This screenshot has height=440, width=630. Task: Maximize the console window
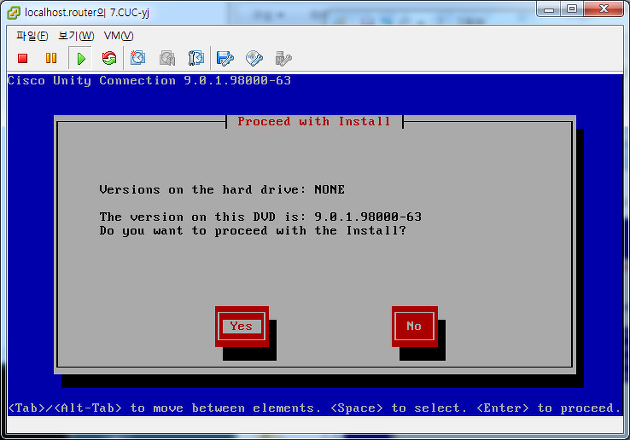572,9
